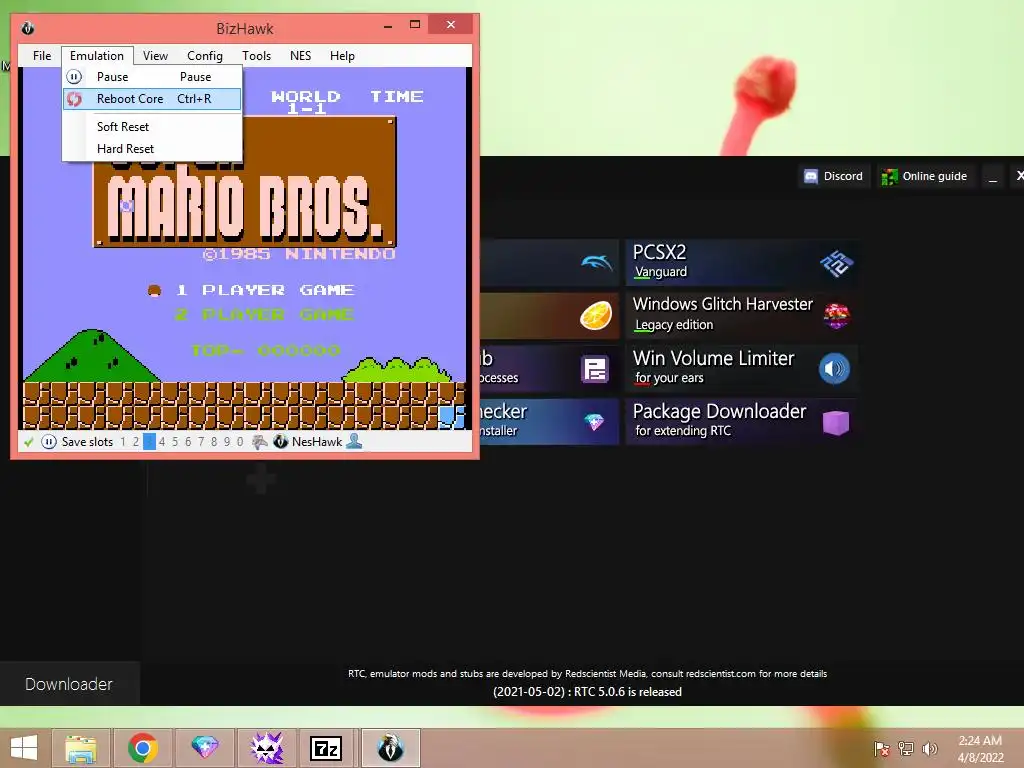
Task: Click the pause button icon beside Save slots
Action: [x=49, y=442]
